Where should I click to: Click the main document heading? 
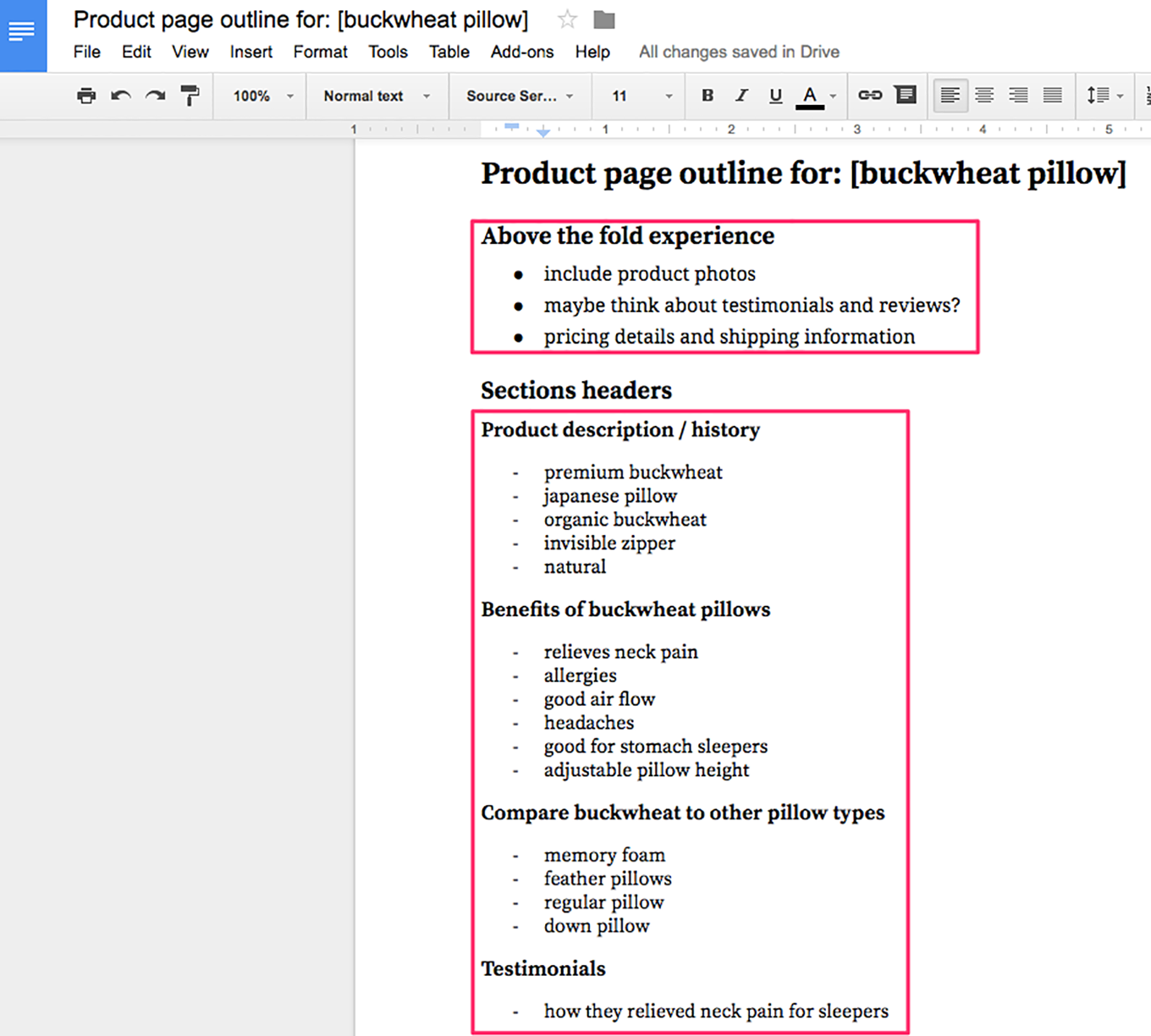[x=804, y=174]
